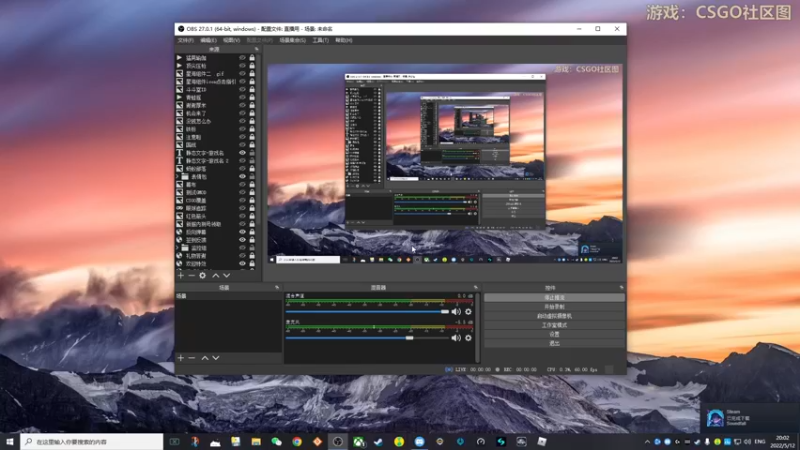
Task: Open the gear settings for the 麦克风 channel
Action: coord(468,338)
